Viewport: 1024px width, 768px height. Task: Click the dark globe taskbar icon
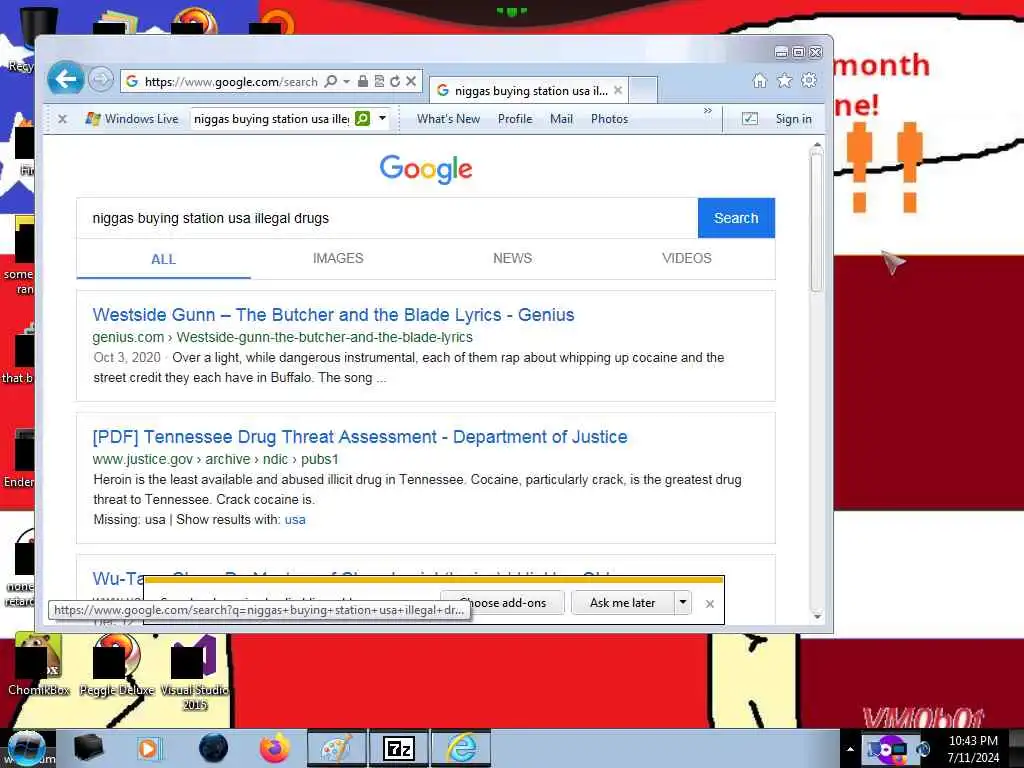pos(213,748)
